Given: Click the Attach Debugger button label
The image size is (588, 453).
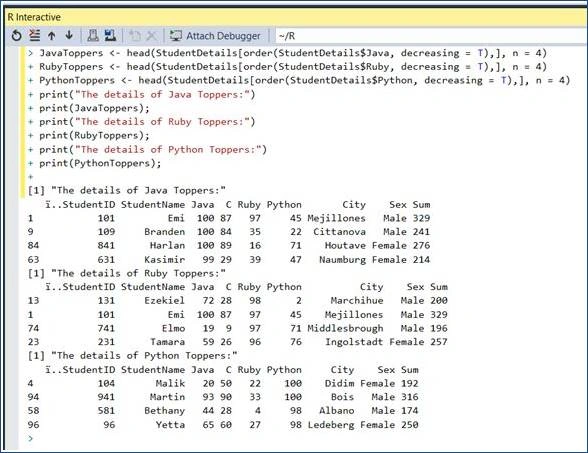Looking at the screenshot, I should [223, 36].
